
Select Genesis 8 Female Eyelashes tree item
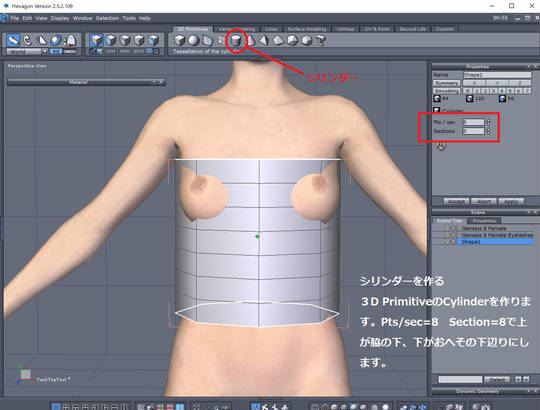497,235
